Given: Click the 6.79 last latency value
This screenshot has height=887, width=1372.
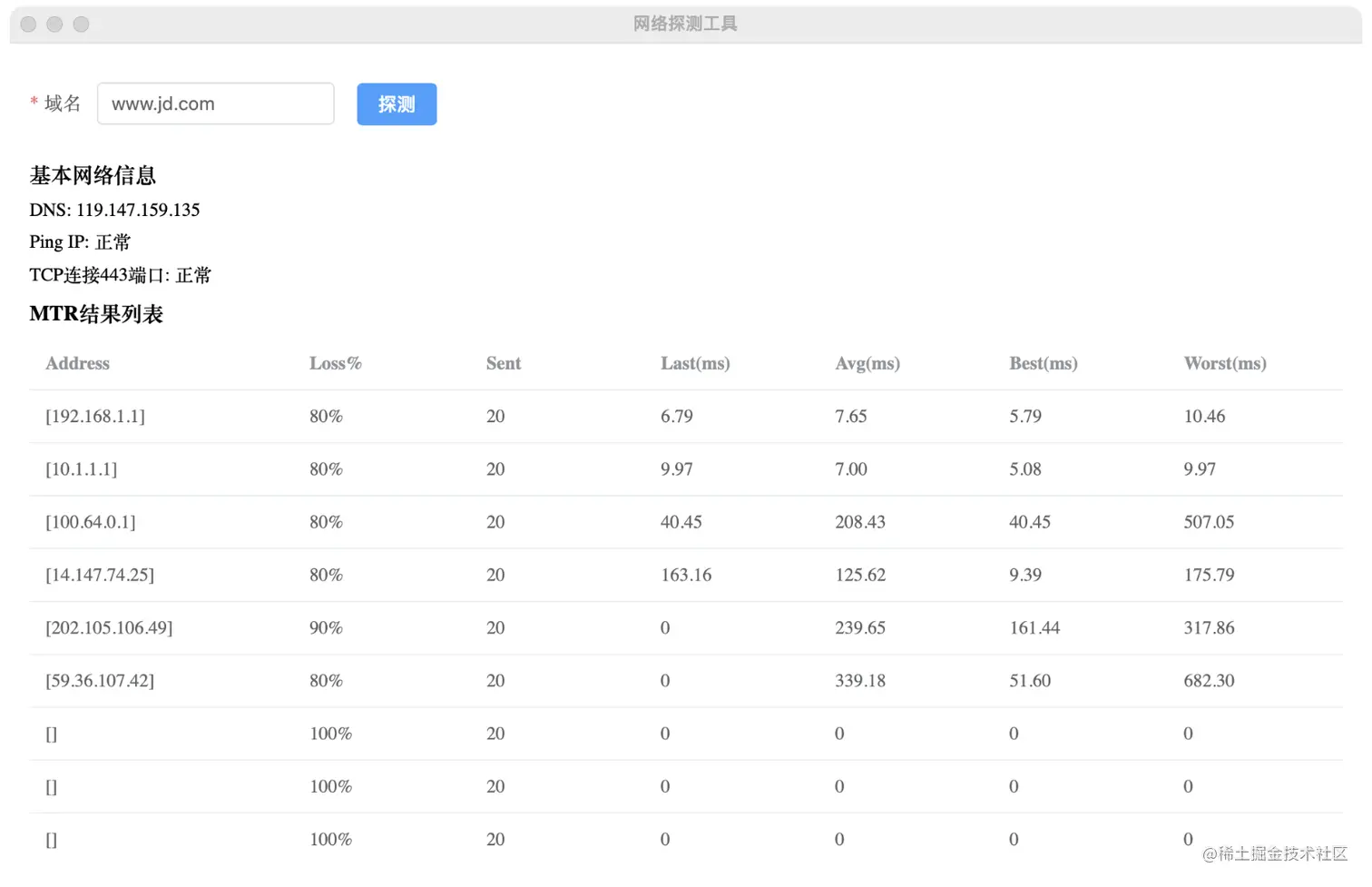Looking at the screenshot, I should (677, 416).
